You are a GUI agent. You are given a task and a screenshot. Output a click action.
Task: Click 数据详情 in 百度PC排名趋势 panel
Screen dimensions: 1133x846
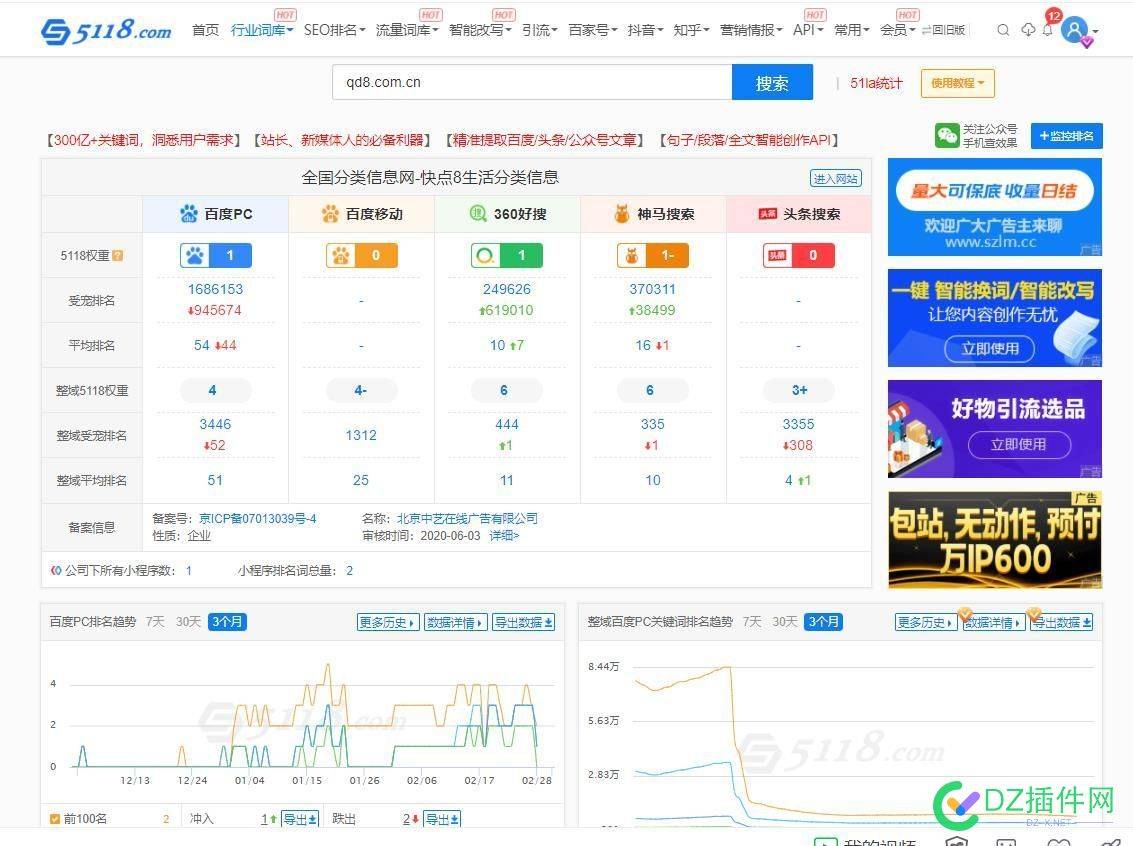point(455,623)
